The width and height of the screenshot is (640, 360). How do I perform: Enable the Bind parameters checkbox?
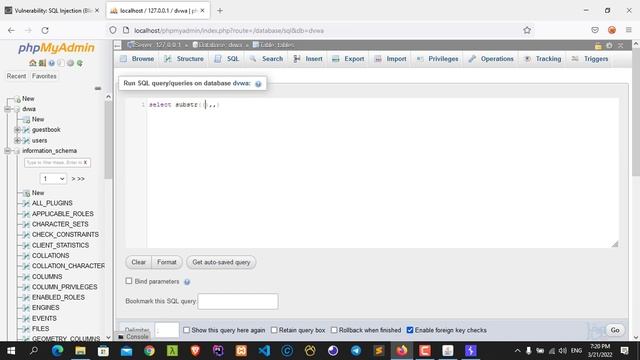[x=129, y=281]
